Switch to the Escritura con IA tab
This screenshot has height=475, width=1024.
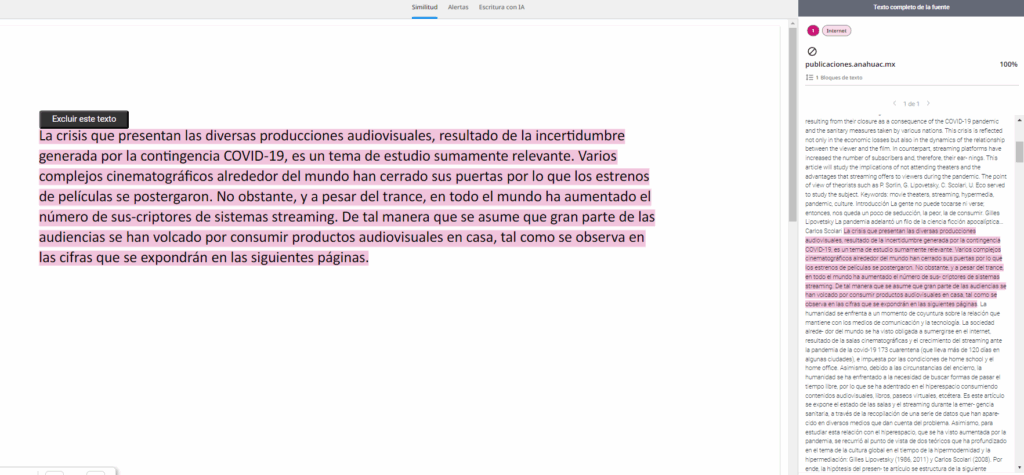tap(502, 7)
